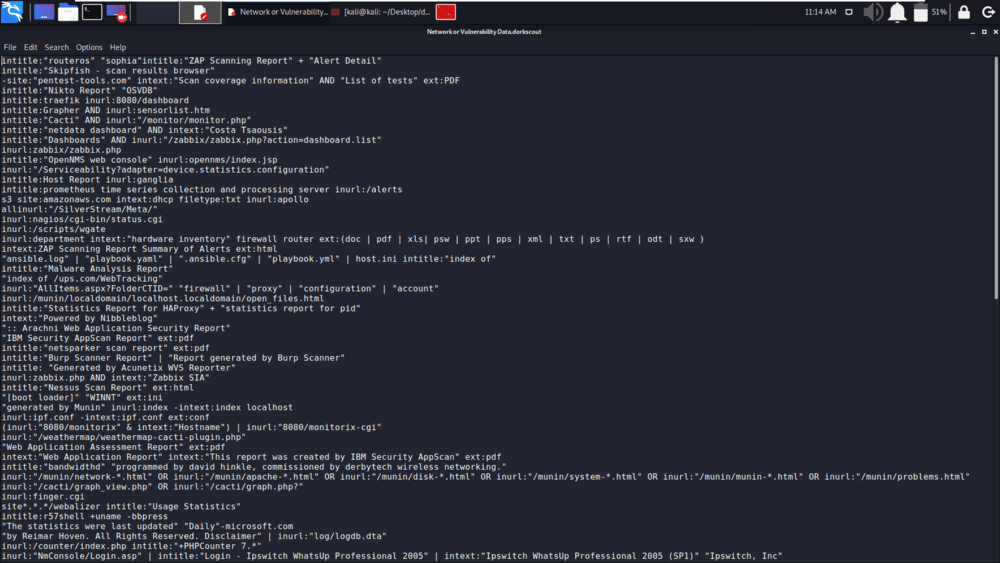Click the volume speaker icon
The image size is (1000, 563).
coord(872,11)
